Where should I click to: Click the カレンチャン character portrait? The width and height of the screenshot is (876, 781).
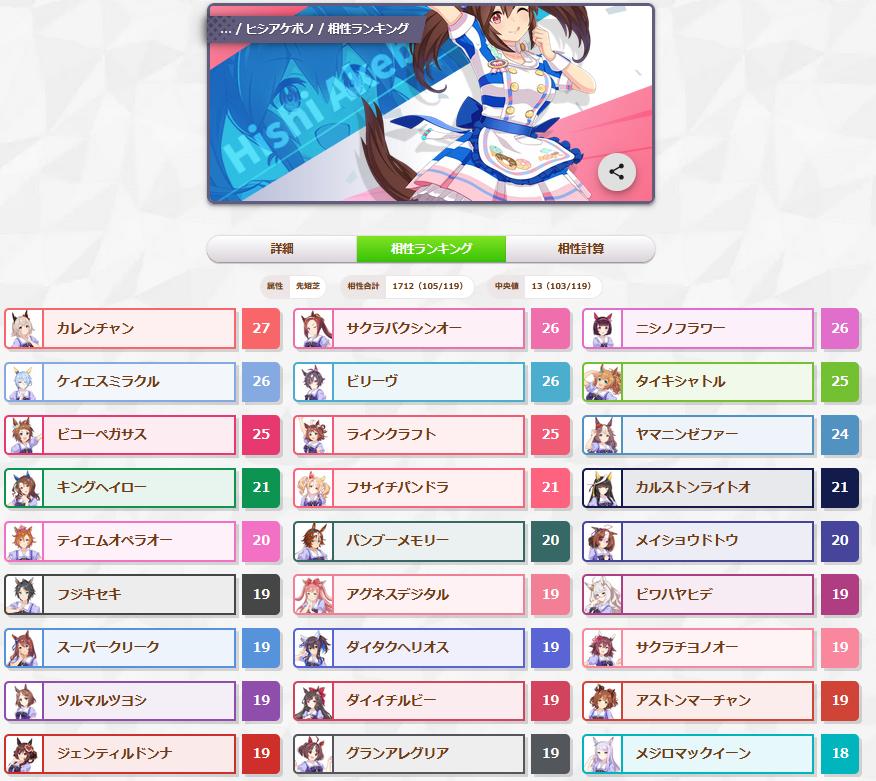click(x=24, y=328)
